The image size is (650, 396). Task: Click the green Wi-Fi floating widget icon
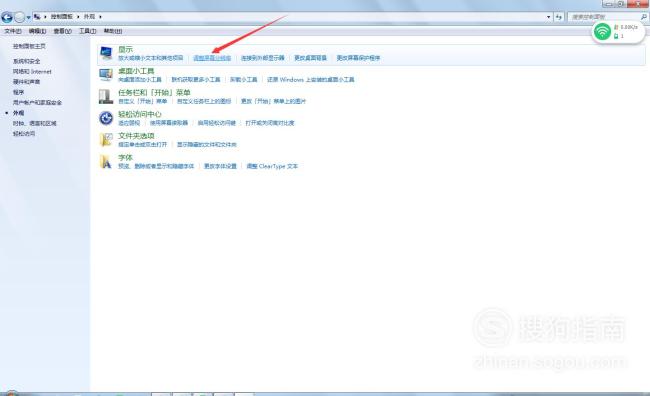click(602, 32)
